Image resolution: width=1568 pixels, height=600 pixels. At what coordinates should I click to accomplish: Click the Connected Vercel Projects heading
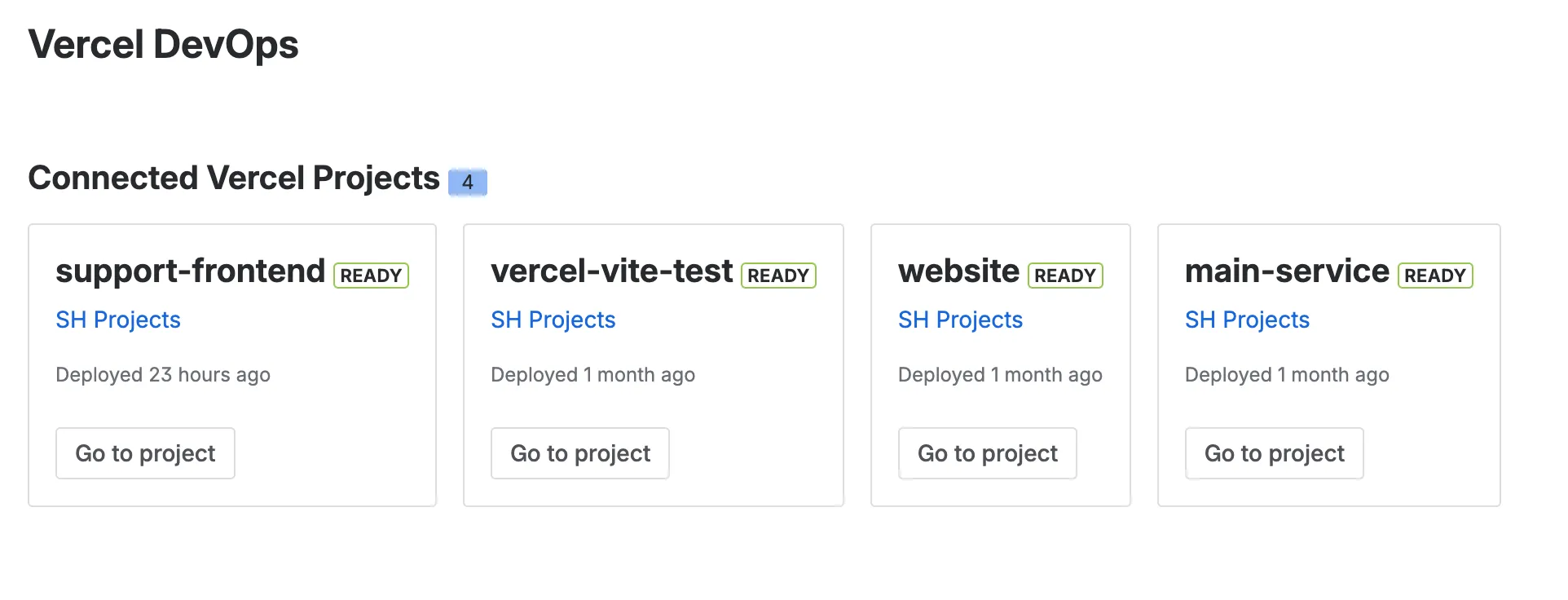234,178
